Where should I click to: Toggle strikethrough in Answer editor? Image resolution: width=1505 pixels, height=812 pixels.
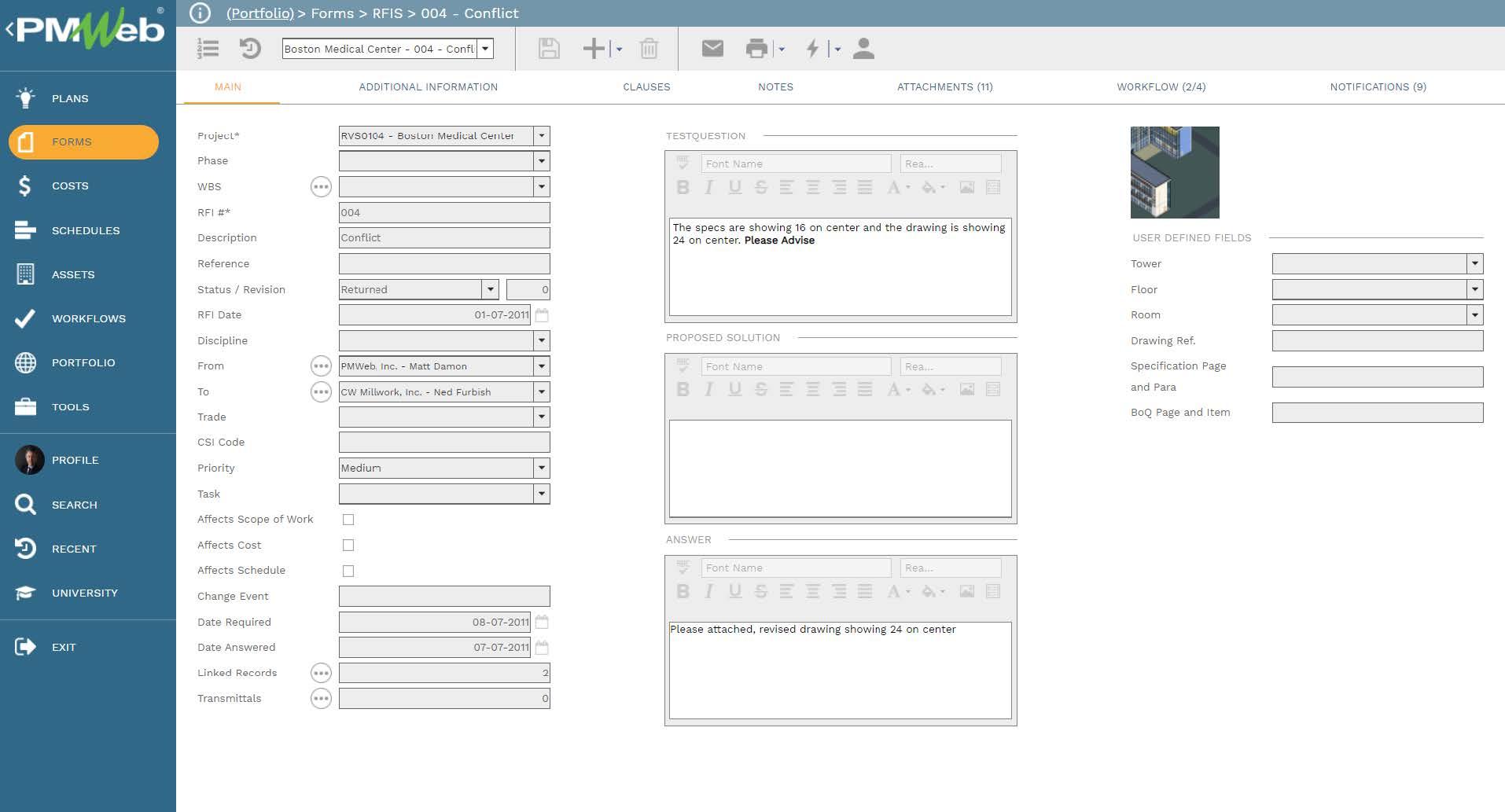point(760,592)
